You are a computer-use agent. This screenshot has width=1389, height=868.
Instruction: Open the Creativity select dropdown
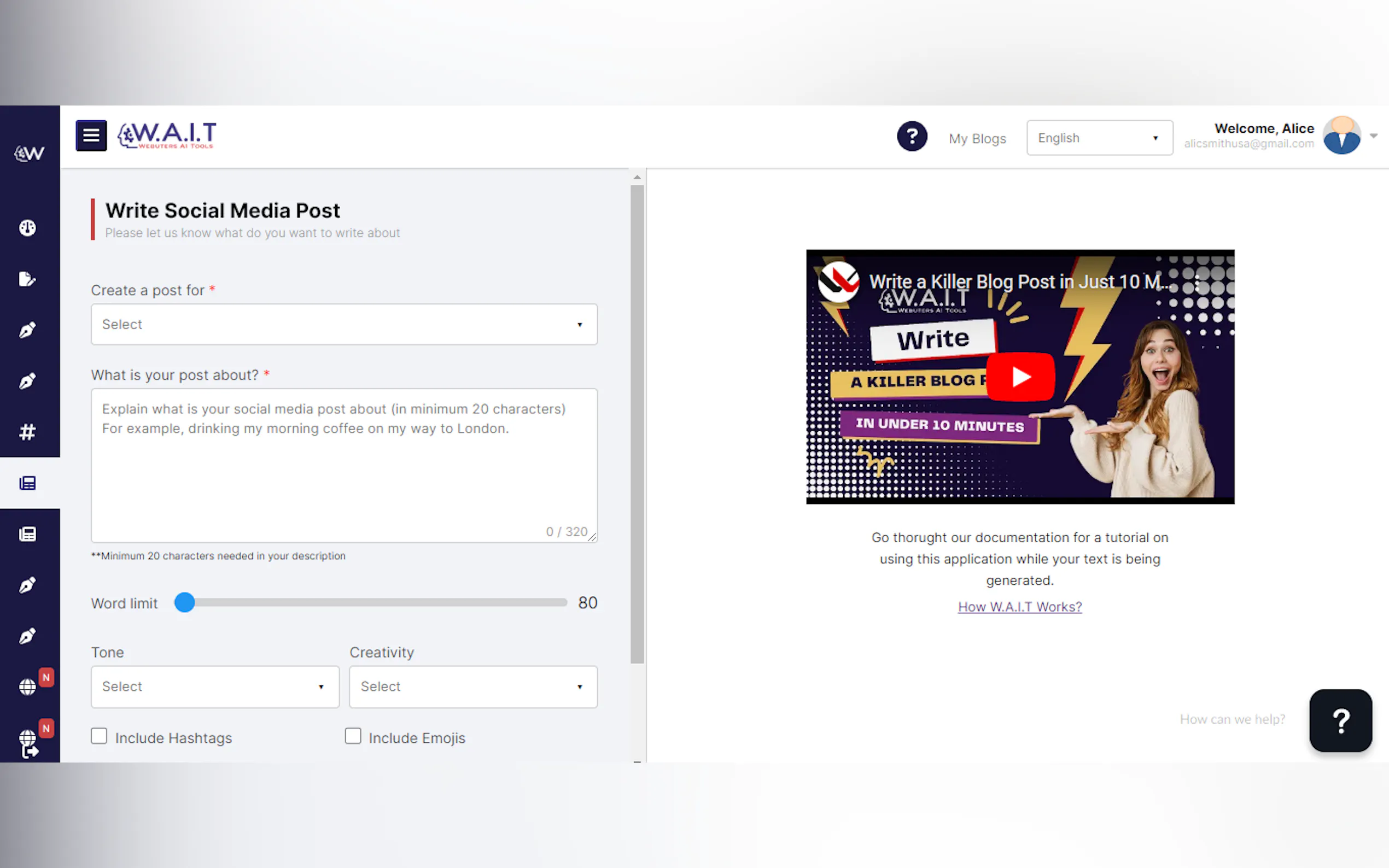coord(473,687)
